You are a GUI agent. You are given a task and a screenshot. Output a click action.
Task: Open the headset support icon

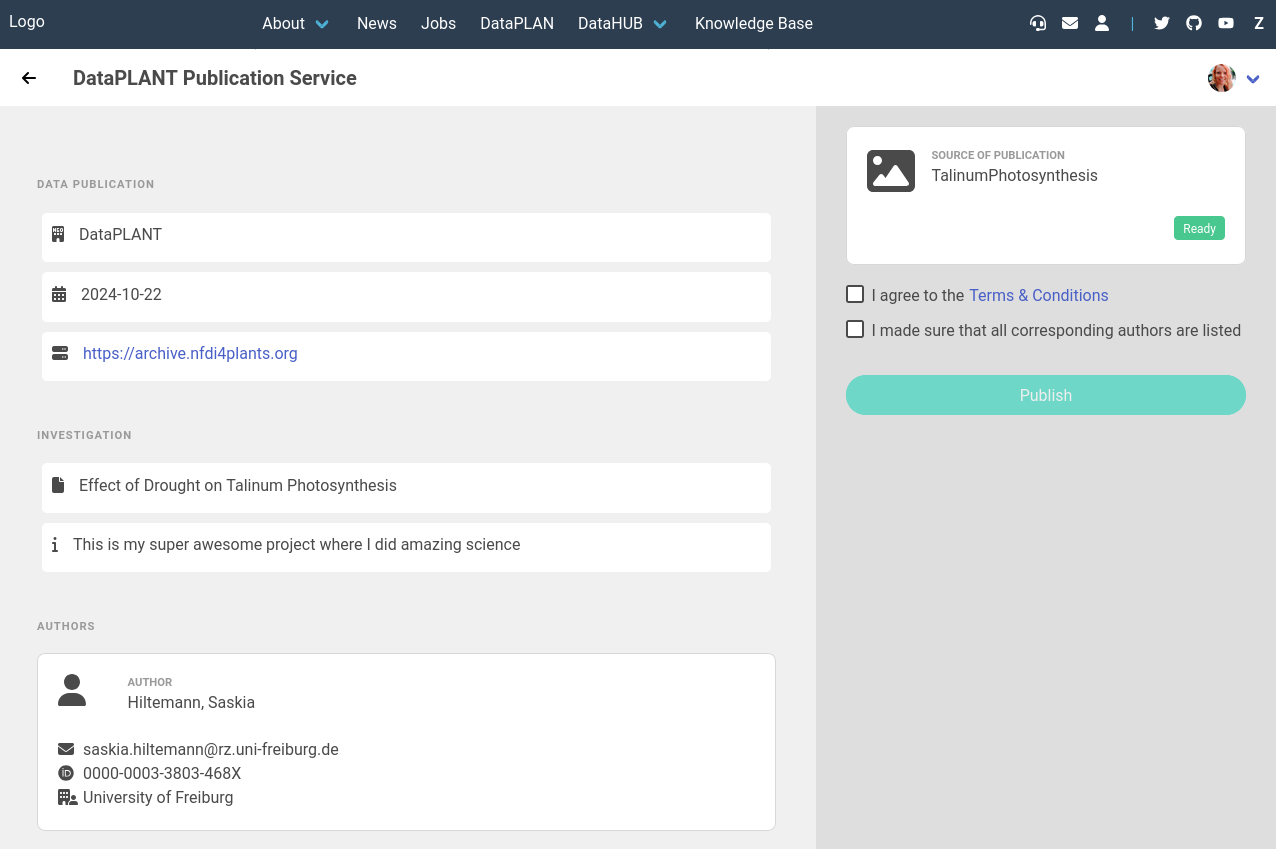[1038, 23]
